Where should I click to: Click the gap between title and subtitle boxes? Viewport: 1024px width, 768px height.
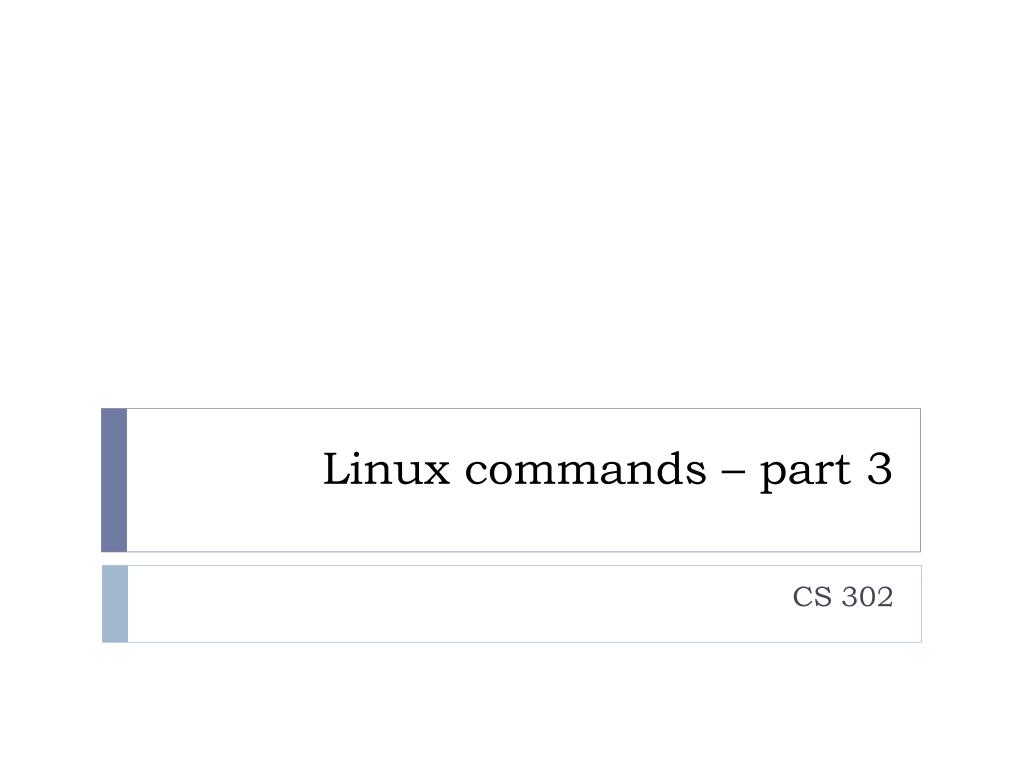[x=512, y=559]
